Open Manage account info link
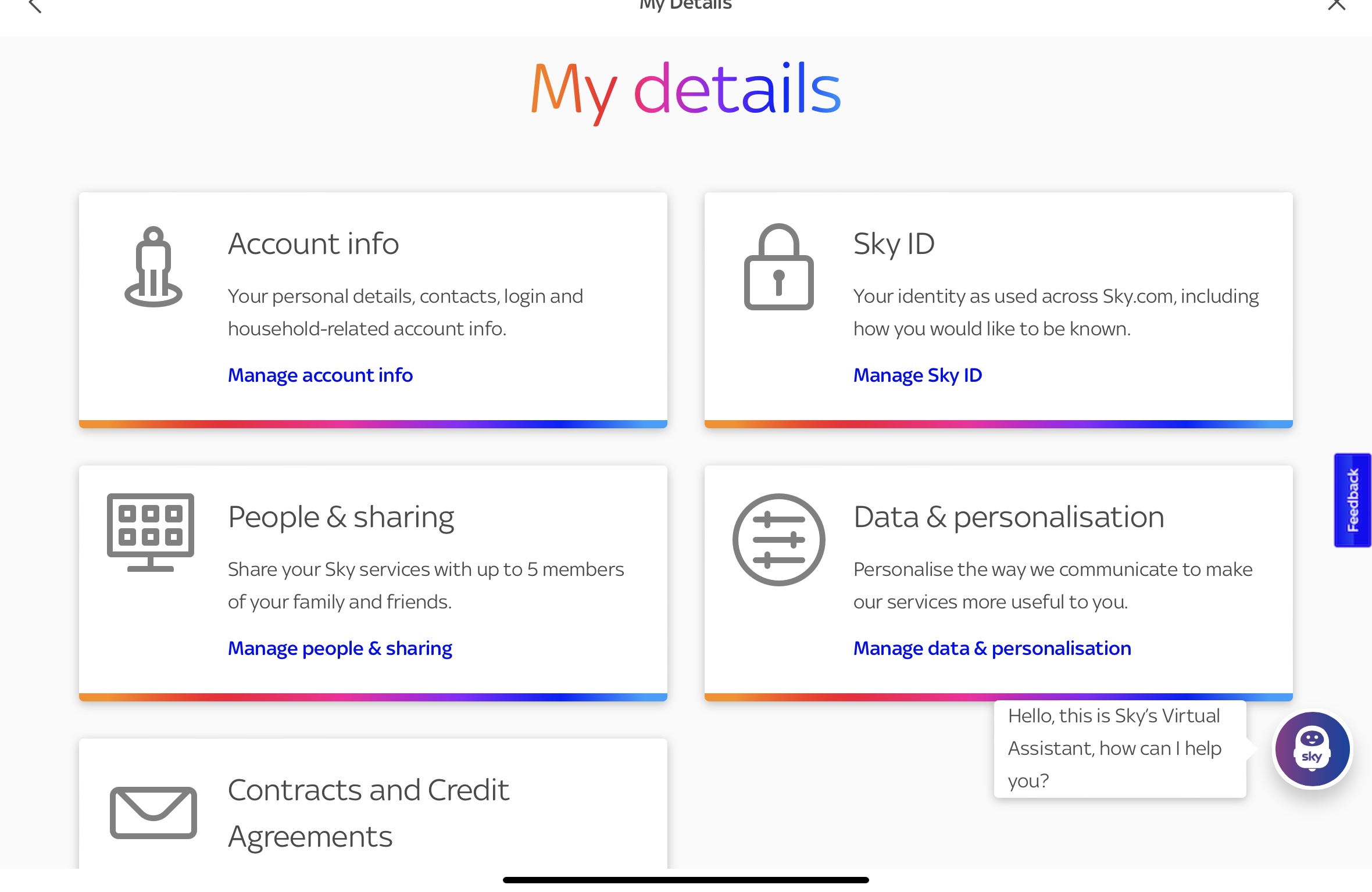 tap(320, 375)
